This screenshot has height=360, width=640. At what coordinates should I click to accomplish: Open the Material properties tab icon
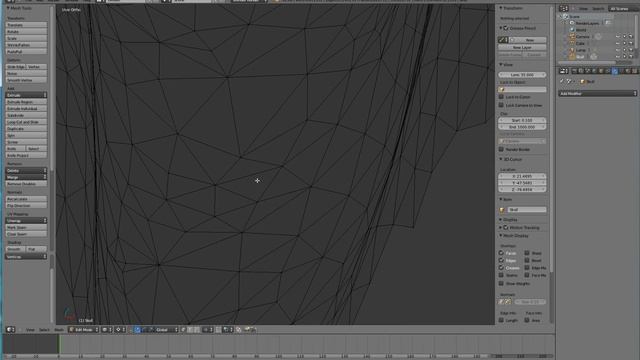[628, 71]
